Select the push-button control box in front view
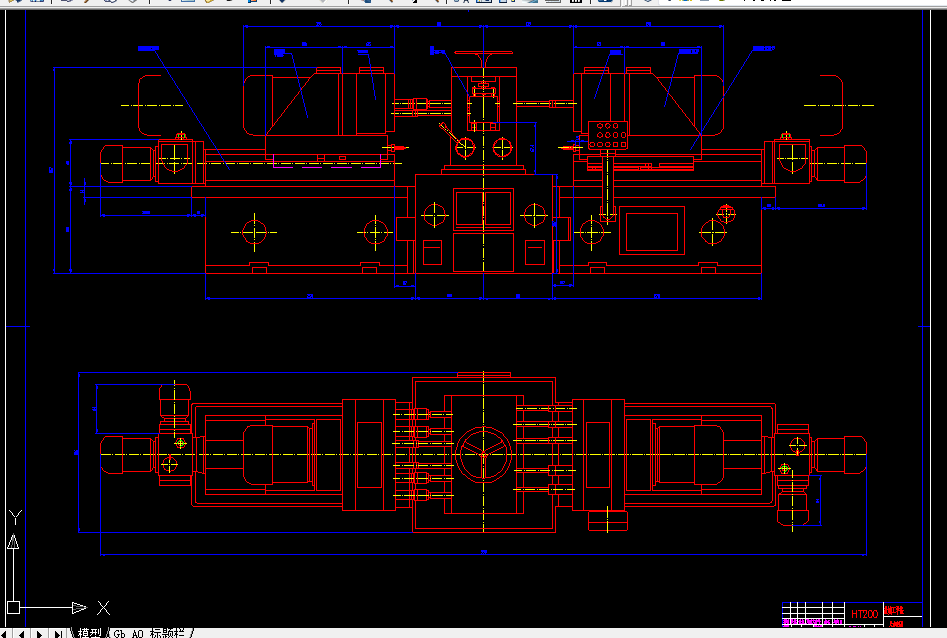The image size is (947, 638). 608,135
